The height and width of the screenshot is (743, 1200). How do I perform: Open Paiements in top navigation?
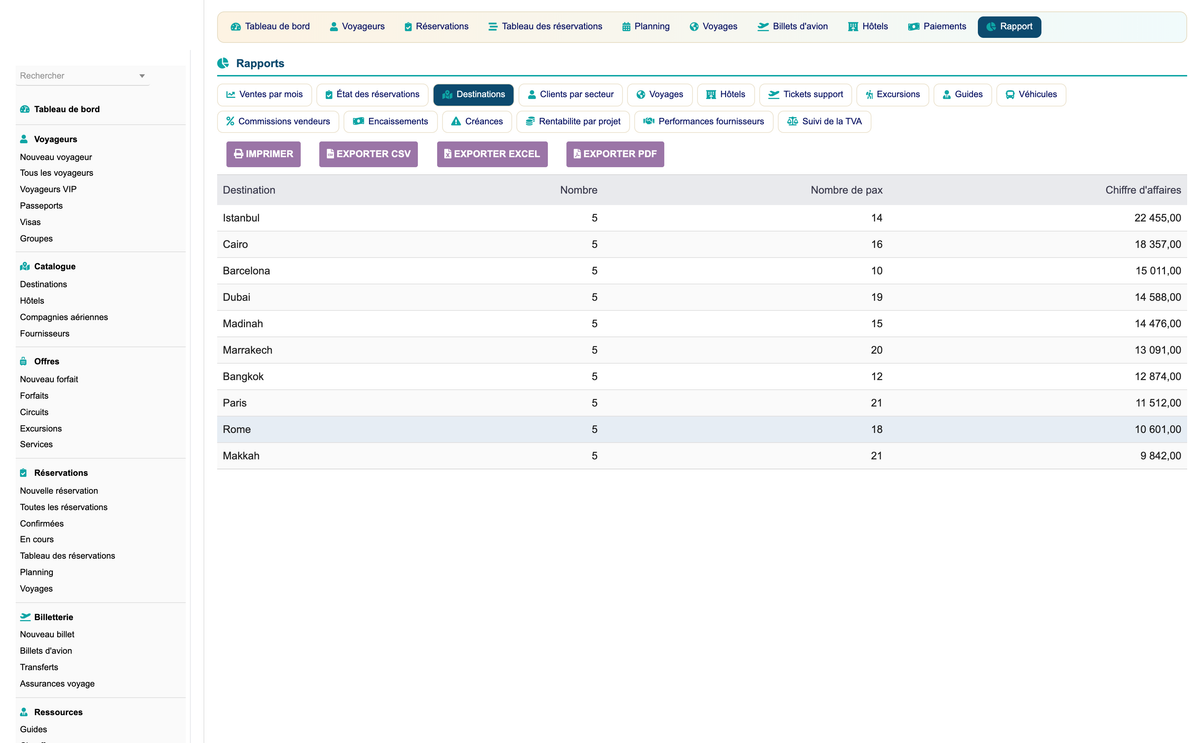coord(937,27)
